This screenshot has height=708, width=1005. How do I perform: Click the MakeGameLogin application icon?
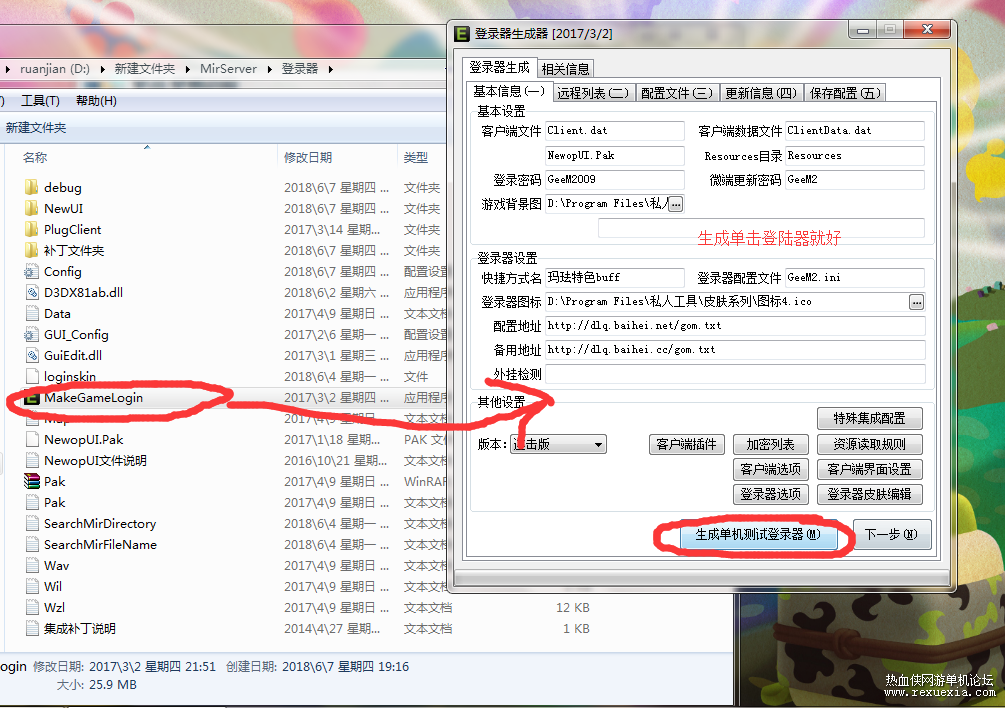(x=31, y=398)
